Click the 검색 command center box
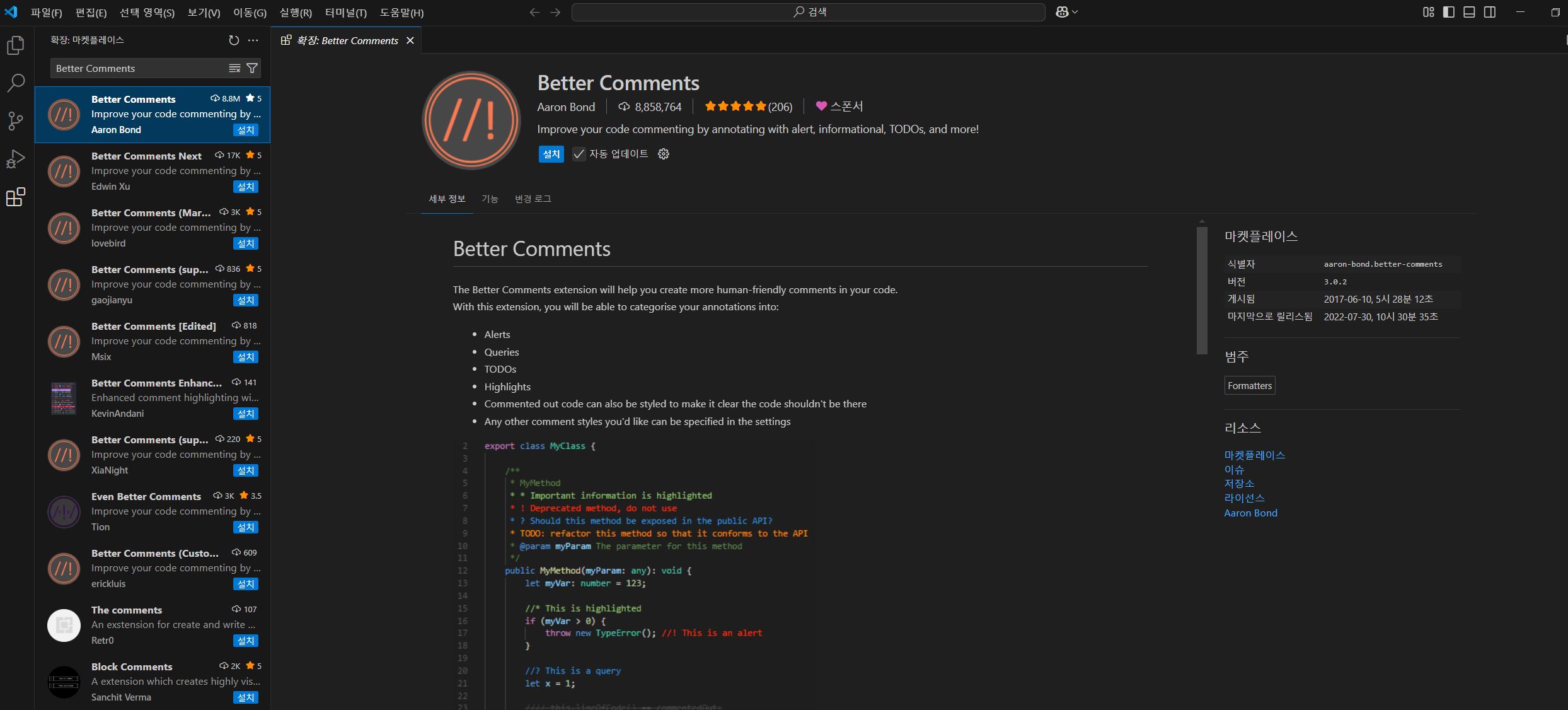The width and height of the screenshot is (1568, 710). pyautogui.click(x=808, y=12)
